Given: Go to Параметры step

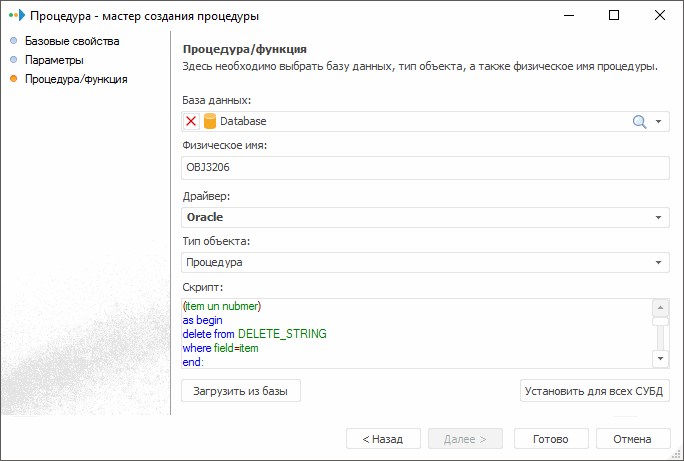Looking at the screenshot, I should coord(55,60).
